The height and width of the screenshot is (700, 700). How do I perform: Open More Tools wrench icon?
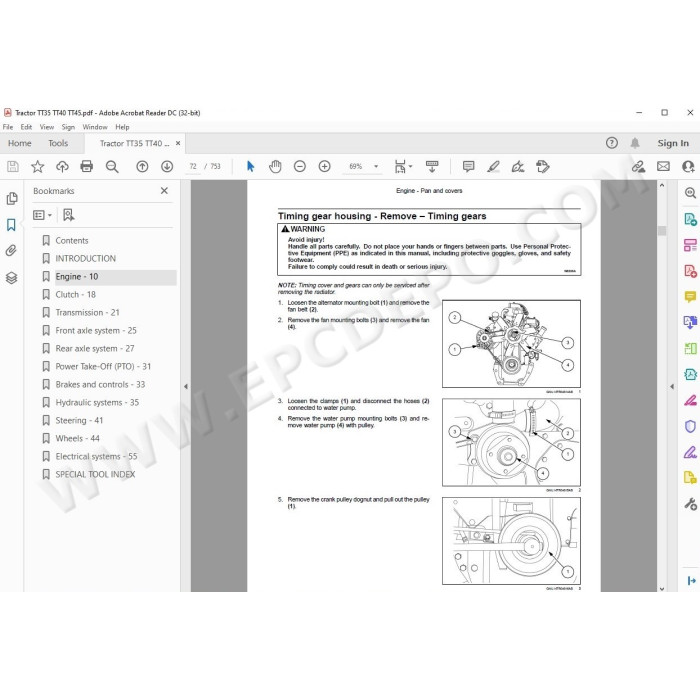[690, 504]
